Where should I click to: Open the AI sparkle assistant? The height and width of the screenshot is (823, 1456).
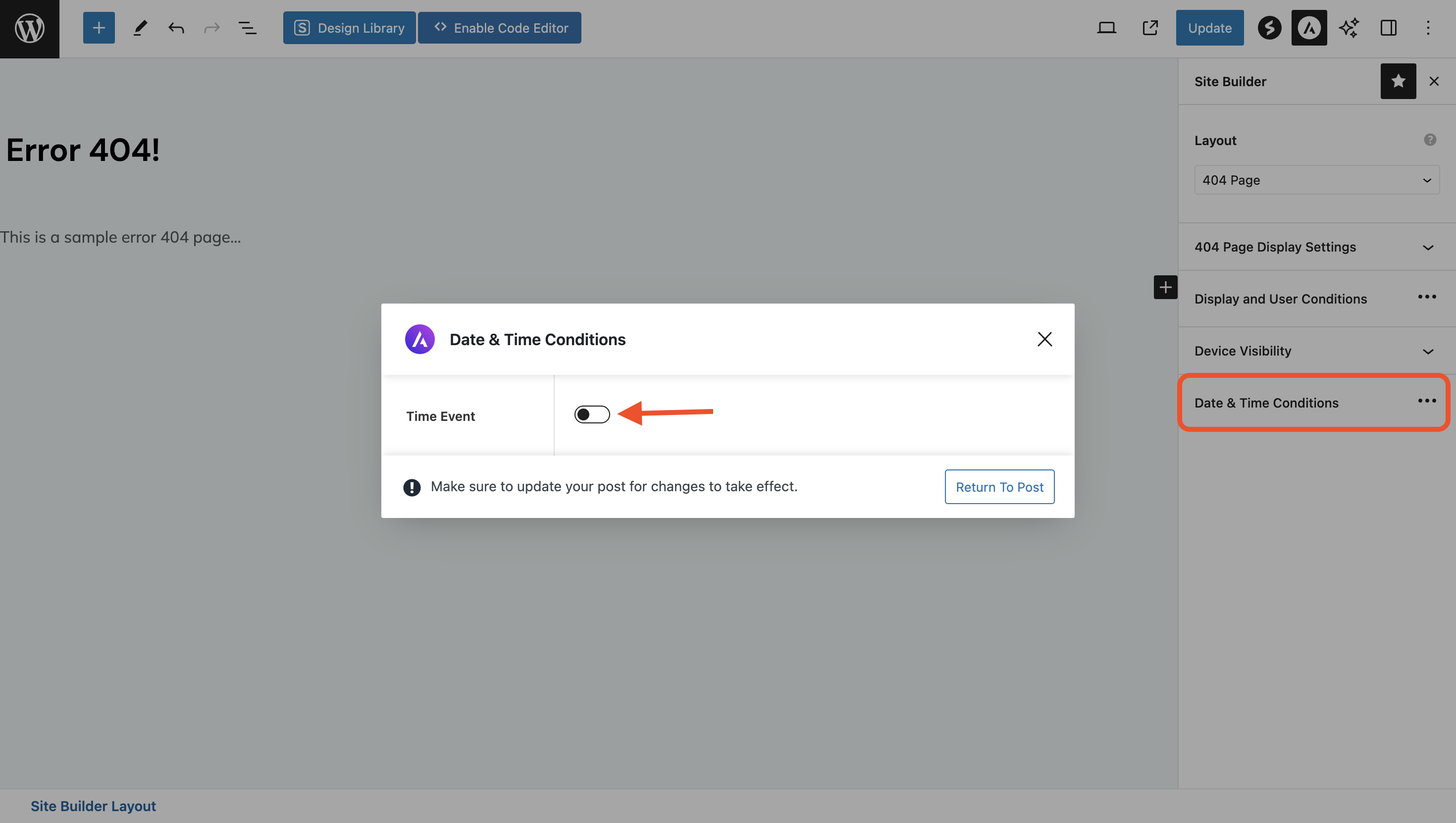[1349, 28]
